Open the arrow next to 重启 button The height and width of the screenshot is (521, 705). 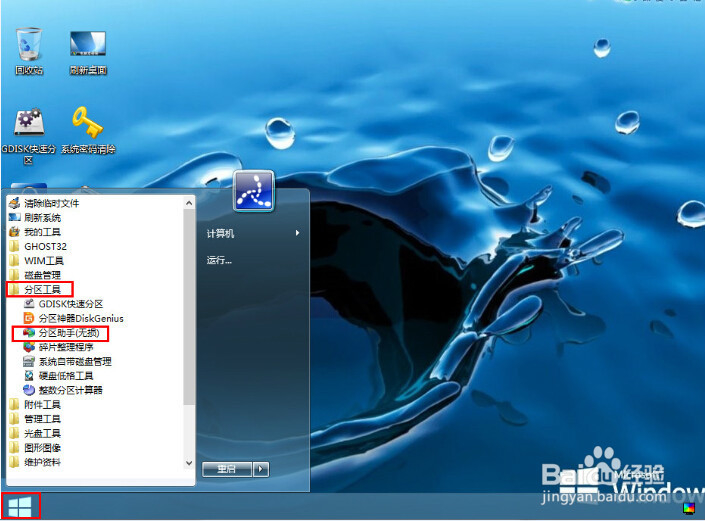pos(261,469)
